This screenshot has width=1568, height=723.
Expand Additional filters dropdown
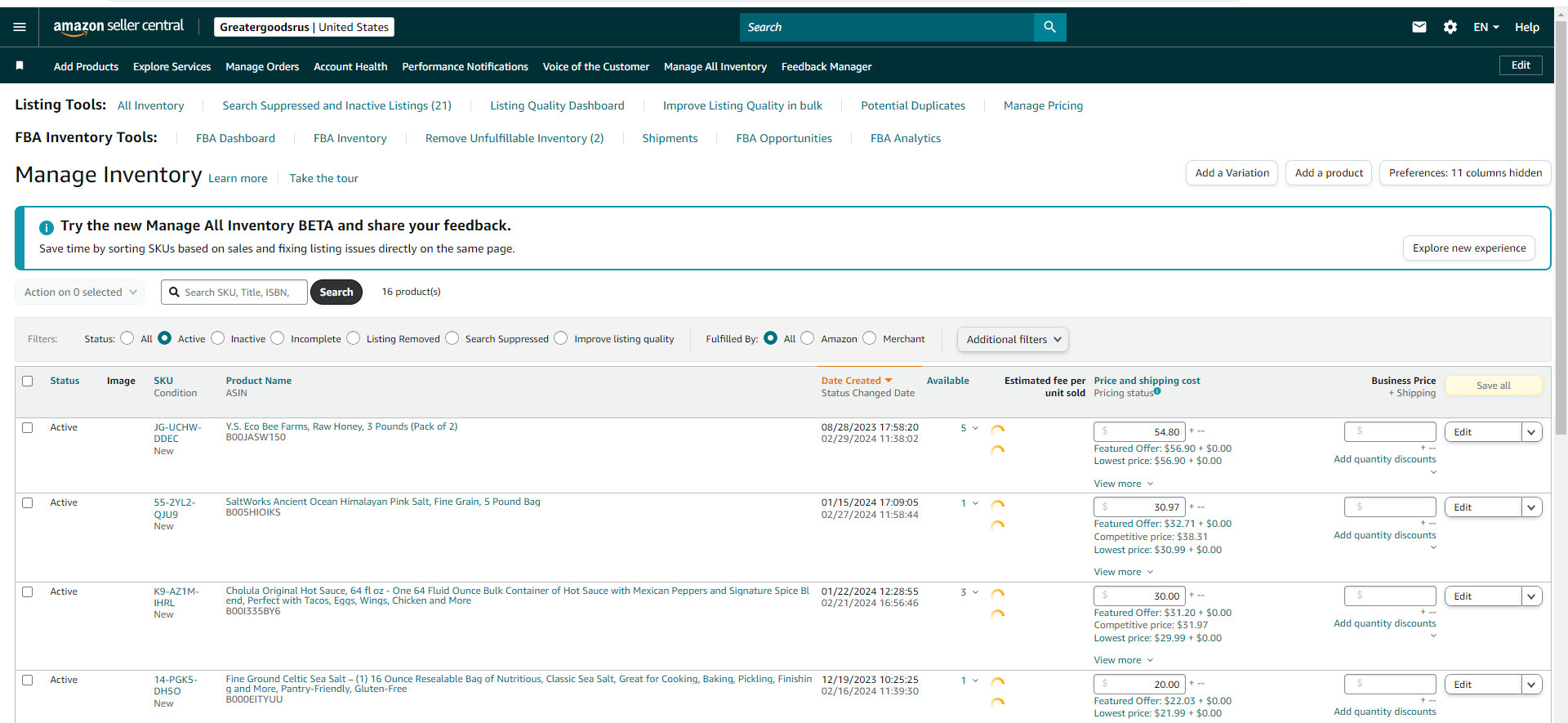(x=1013, y=339)
